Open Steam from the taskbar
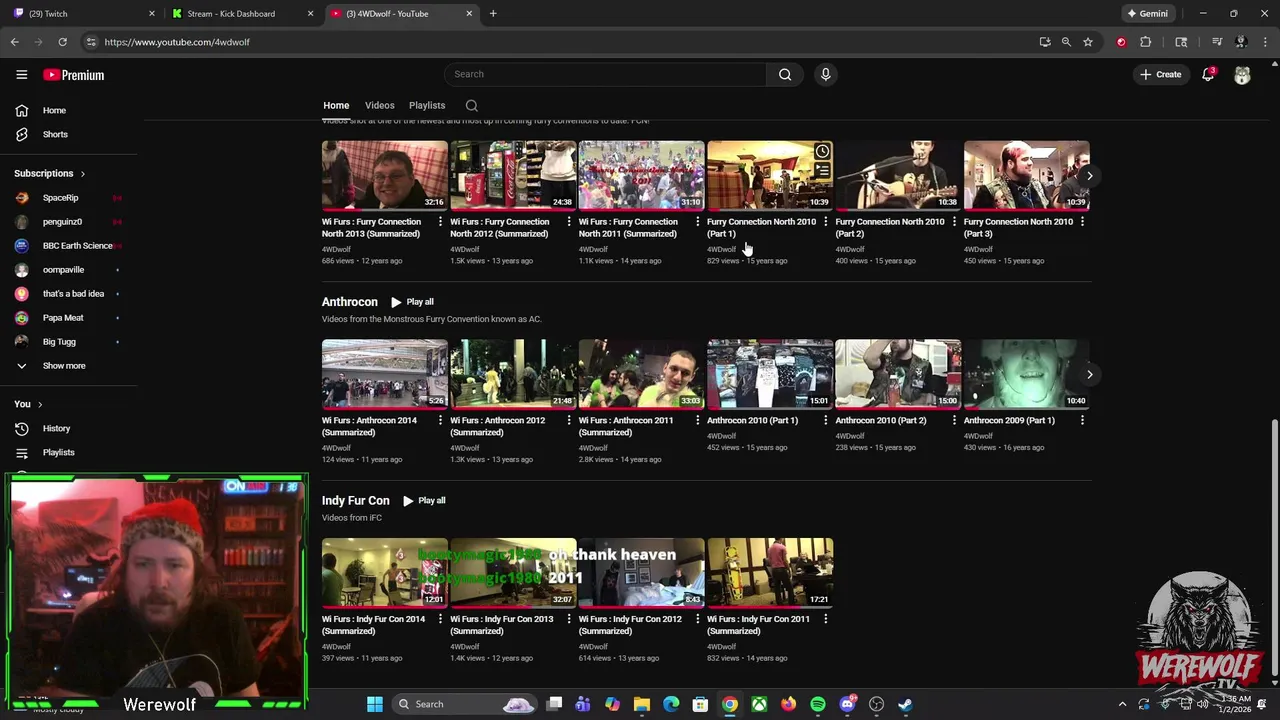Image resolution: width=1280 pixels, height=720 pixels. (x=905, y=704)
